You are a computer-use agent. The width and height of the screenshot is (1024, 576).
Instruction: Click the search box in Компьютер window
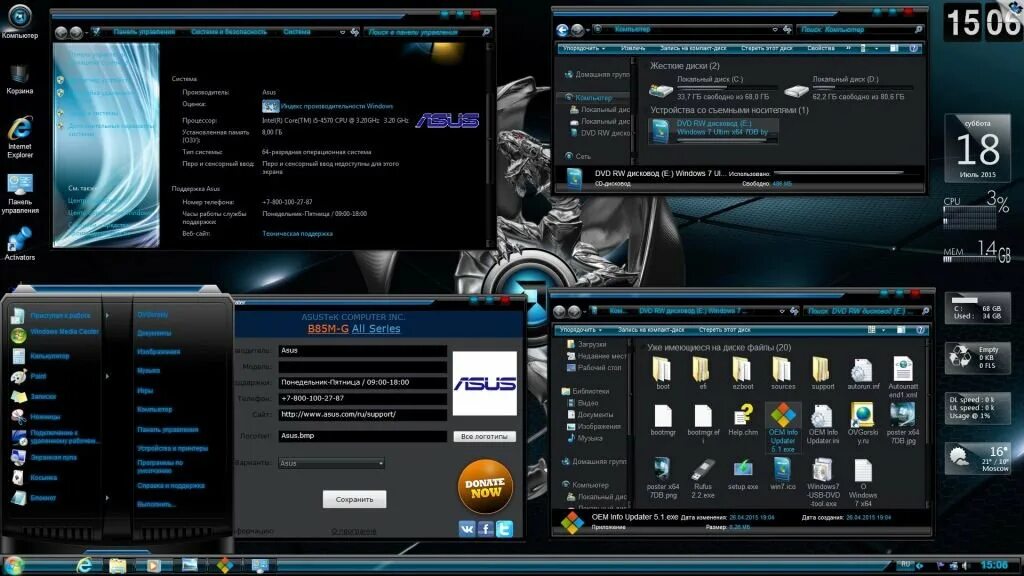tap(861, 29)
